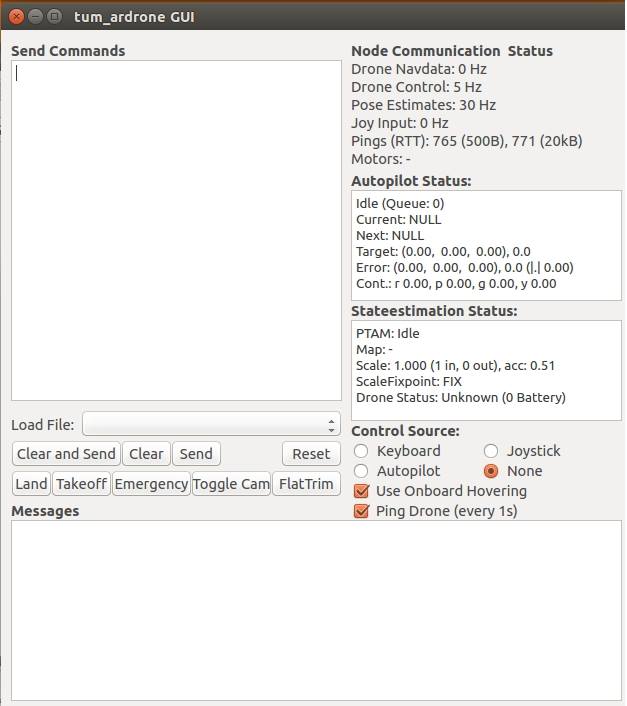The width and height of the screenshot is (627, 706).
Task: Choose Autopilot control source
Action: [361, 471]
